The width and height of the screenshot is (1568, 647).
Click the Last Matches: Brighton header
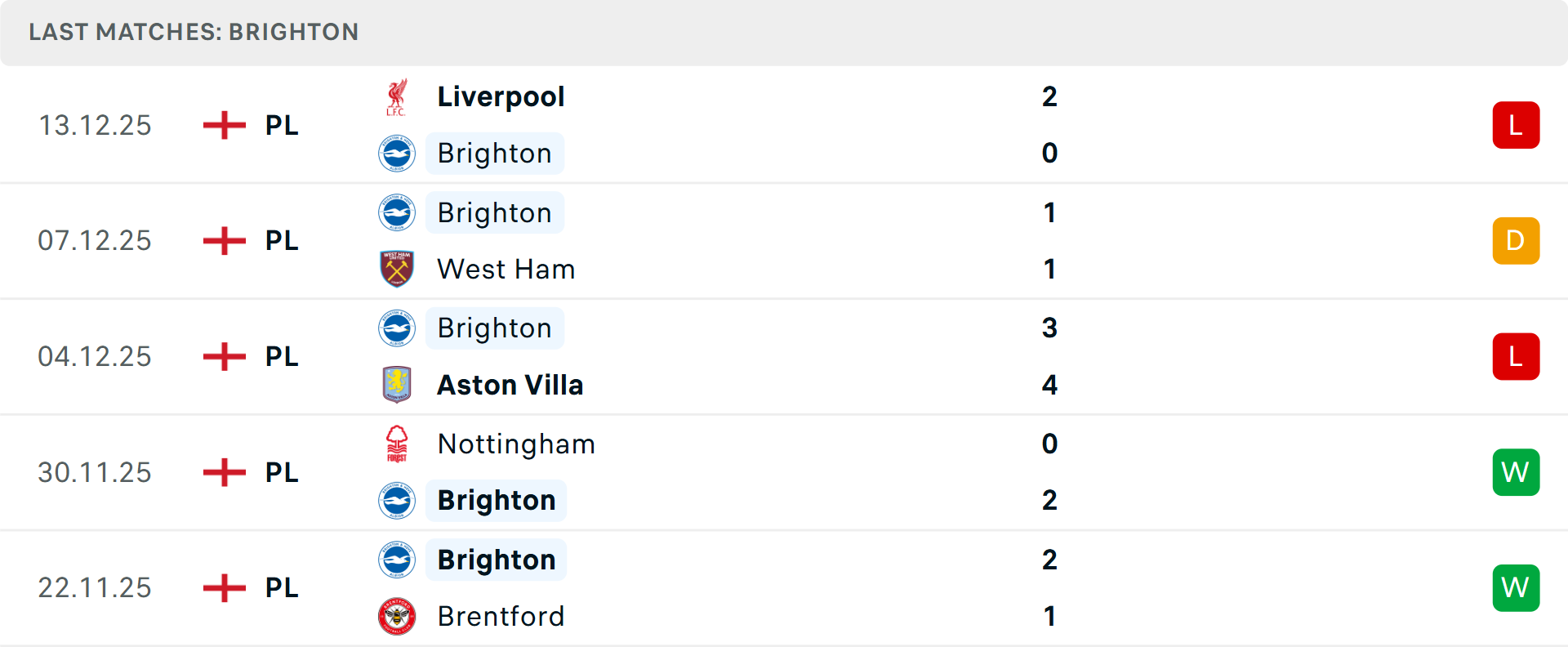pos(194,32)
